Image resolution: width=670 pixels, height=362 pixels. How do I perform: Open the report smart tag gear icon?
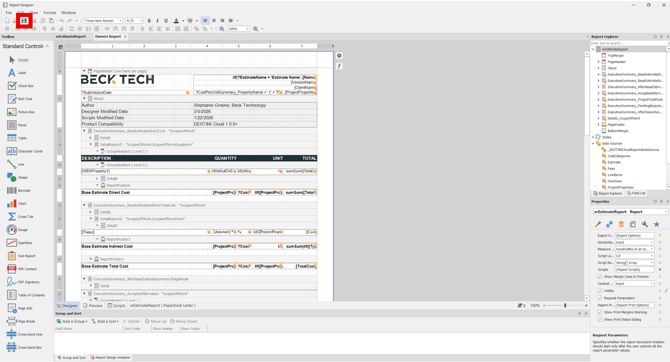(x=339, y=56)
